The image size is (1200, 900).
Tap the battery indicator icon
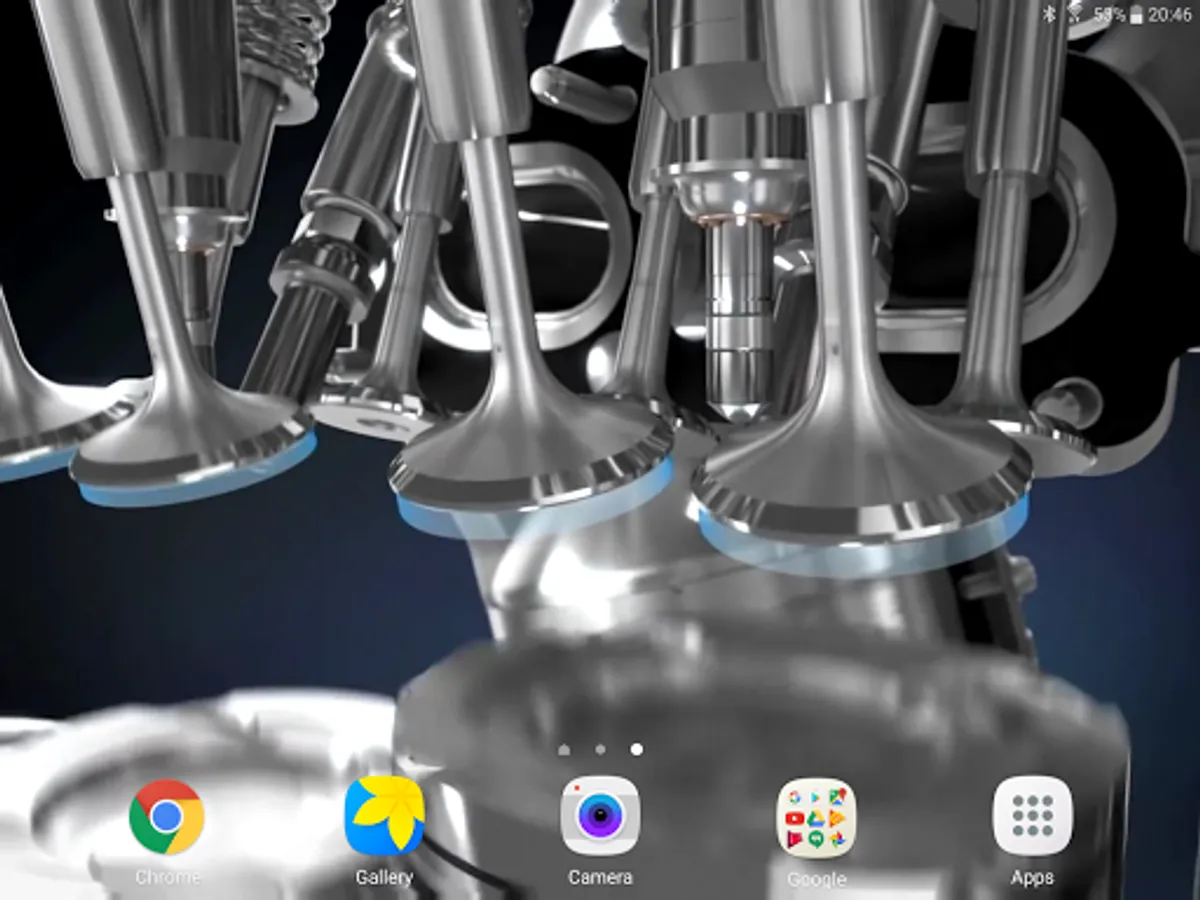click(1135, 15)
